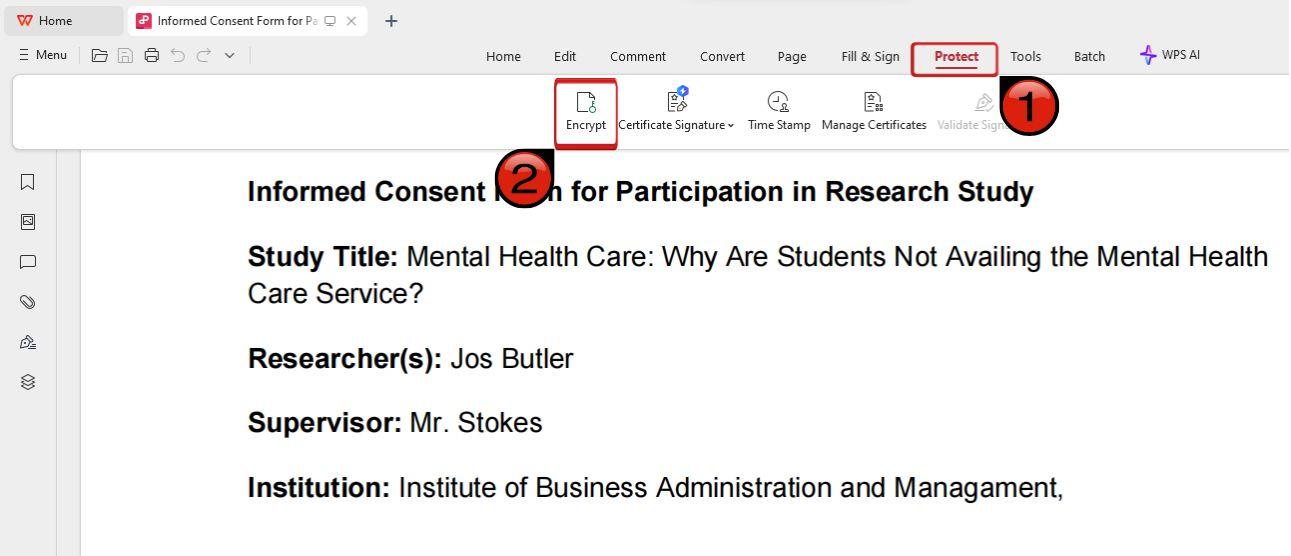
Task: Switch to the Edit ribbon tab
Action: [x=565, y=56]
